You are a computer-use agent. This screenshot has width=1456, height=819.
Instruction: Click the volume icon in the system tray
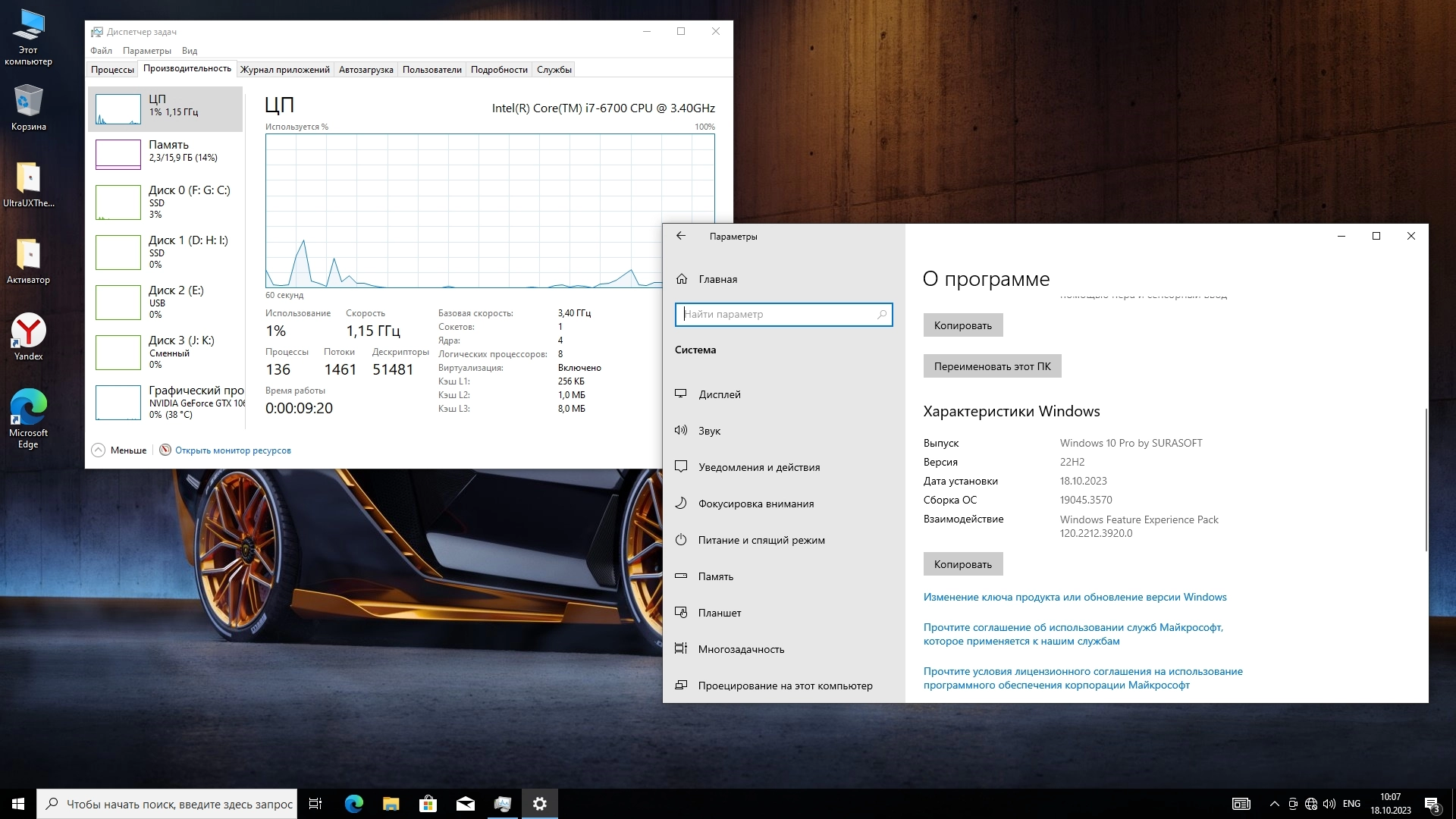[1329, 804]
